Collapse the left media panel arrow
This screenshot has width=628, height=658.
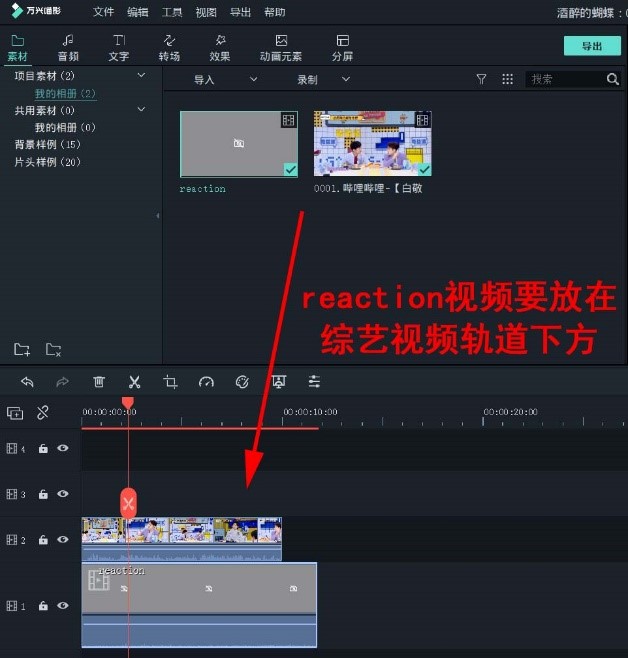(x=158, y=216)
